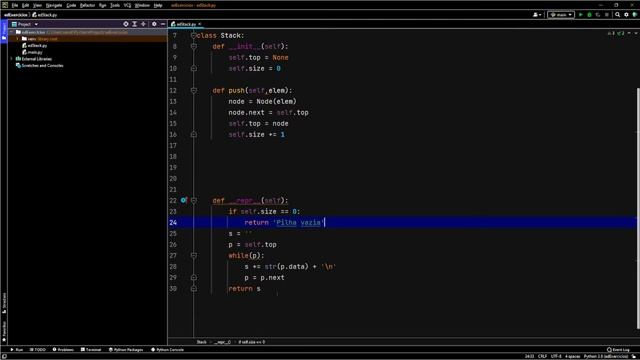Open the VCS menu
This screenshot has width=640, height=360.
pyautogui.click(x=127, y=5)
